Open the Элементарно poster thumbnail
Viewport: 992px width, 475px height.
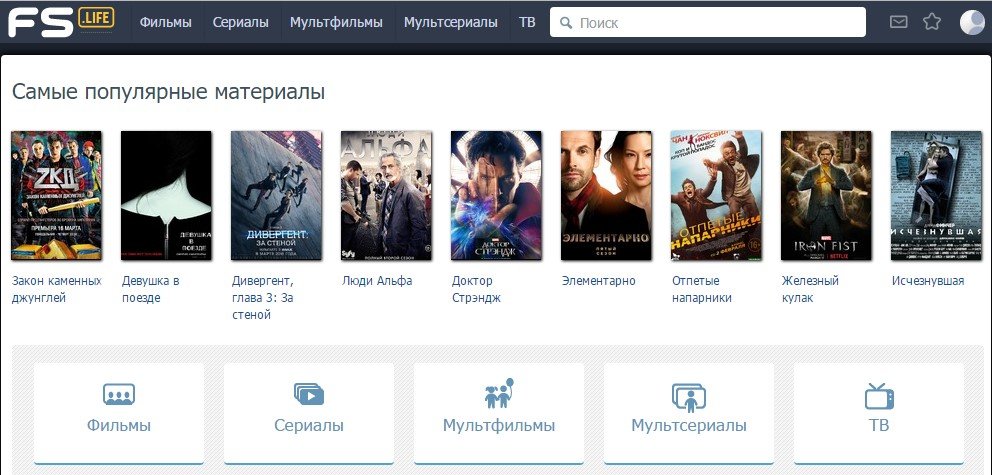pyautogui.click(x=606, y=195)
